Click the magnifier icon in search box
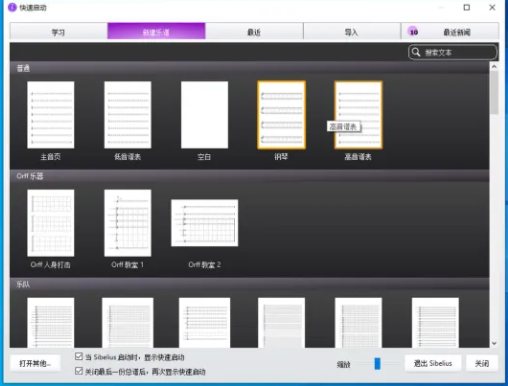Image resolution: width=508 pixels, height=386 pixels. click(x=416, y=52)
